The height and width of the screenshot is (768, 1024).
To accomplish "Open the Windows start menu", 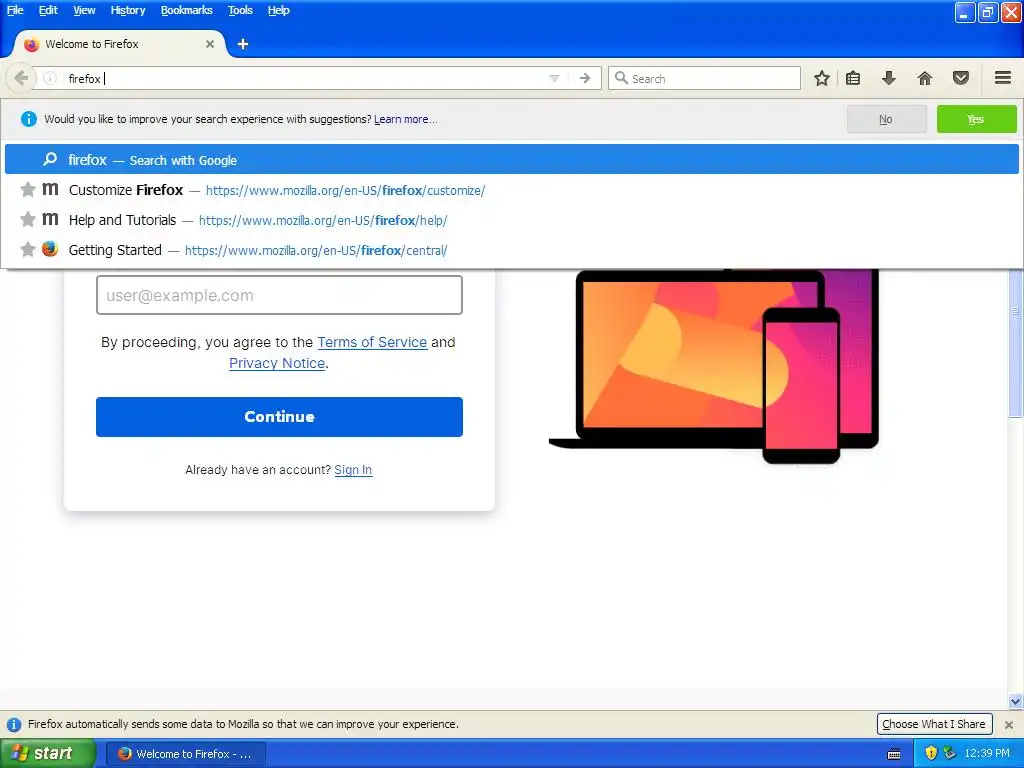I will coord(48,754).
